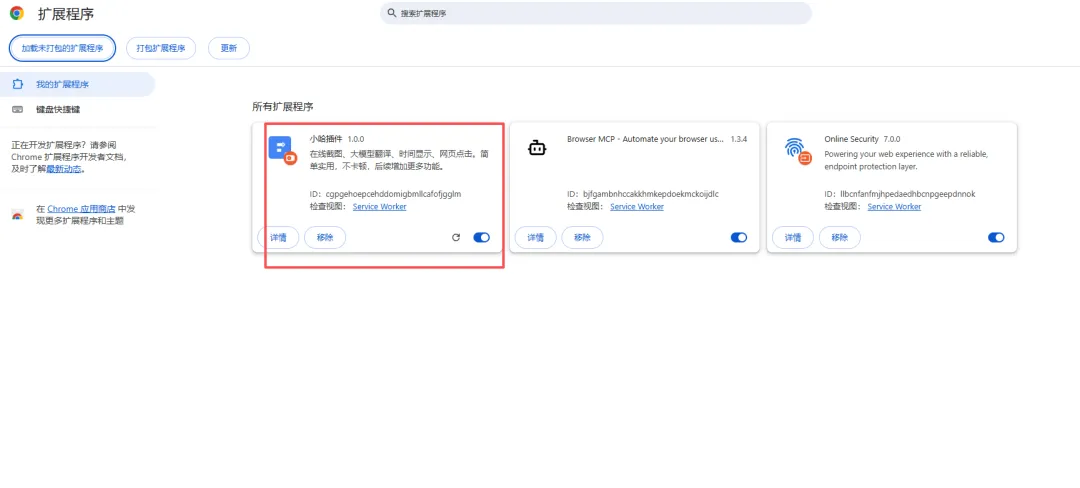The image size is (1080, 488).
Task: Click the 小哈插件 extension icon
Action: (x=281, y=149)
